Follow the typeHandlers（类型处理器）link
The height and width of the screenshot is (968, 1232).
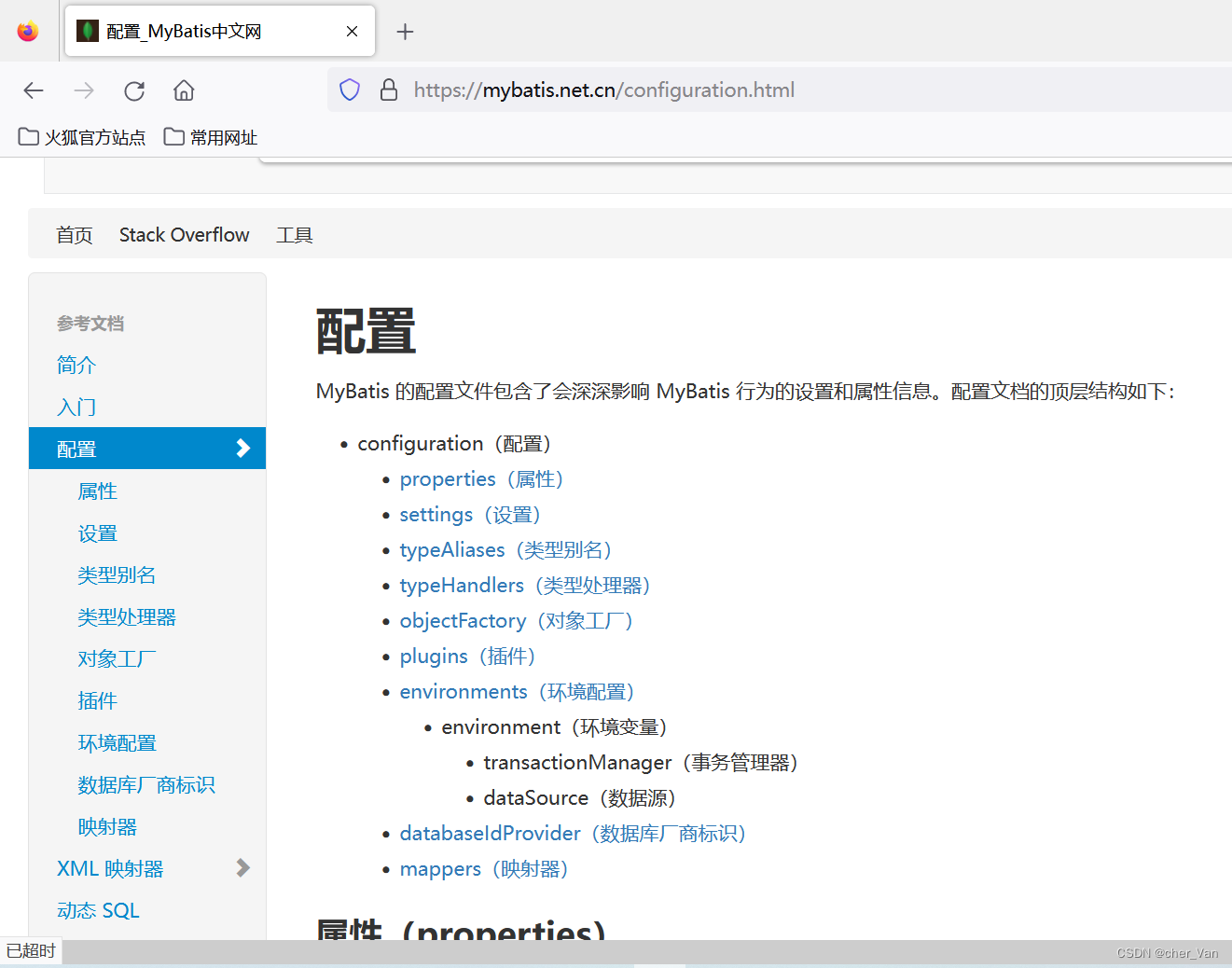click(525, 586)
